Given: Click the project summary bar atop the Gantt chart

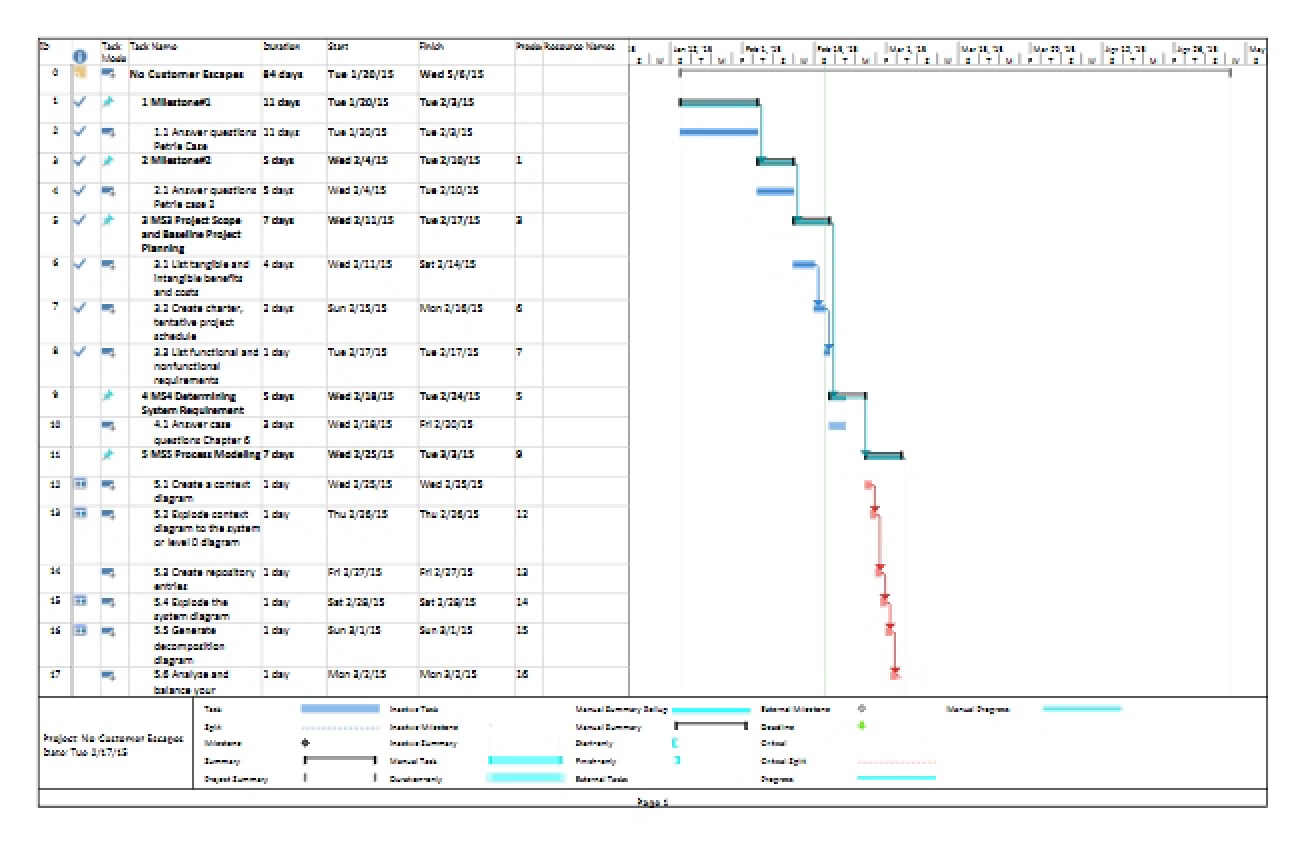Looking at the screenshot, I should (x=955, y=71).
